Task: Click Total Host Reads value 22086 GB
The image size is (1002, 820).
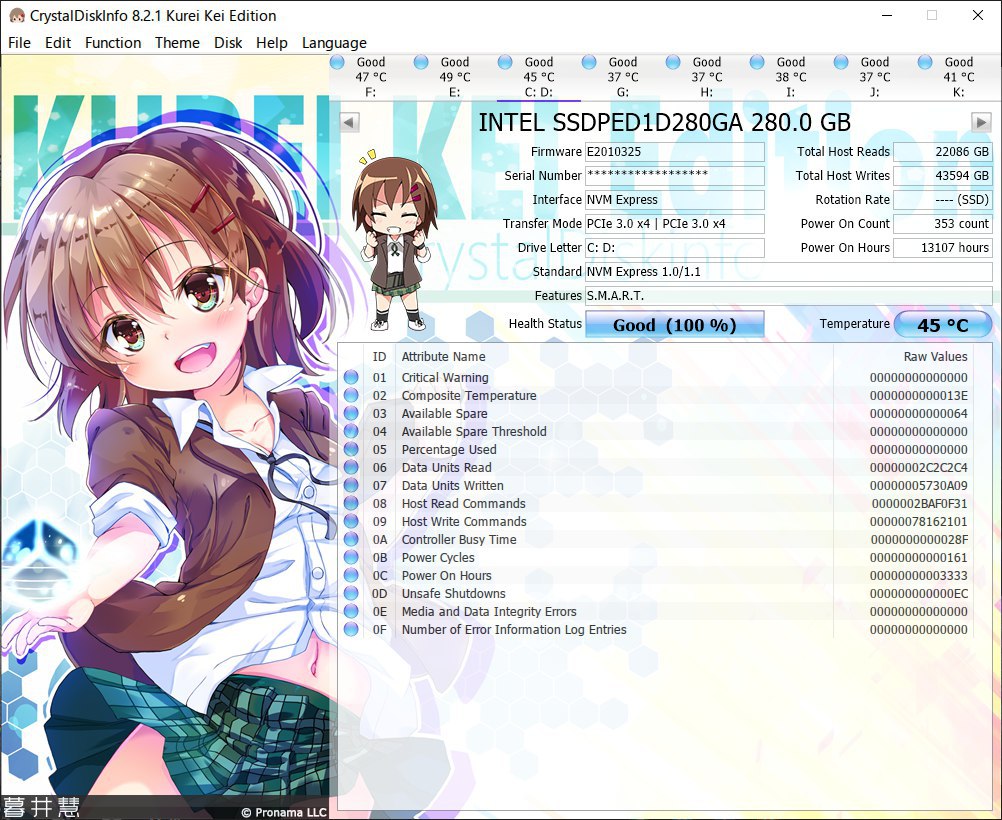Action: click(x=943, y=151)
